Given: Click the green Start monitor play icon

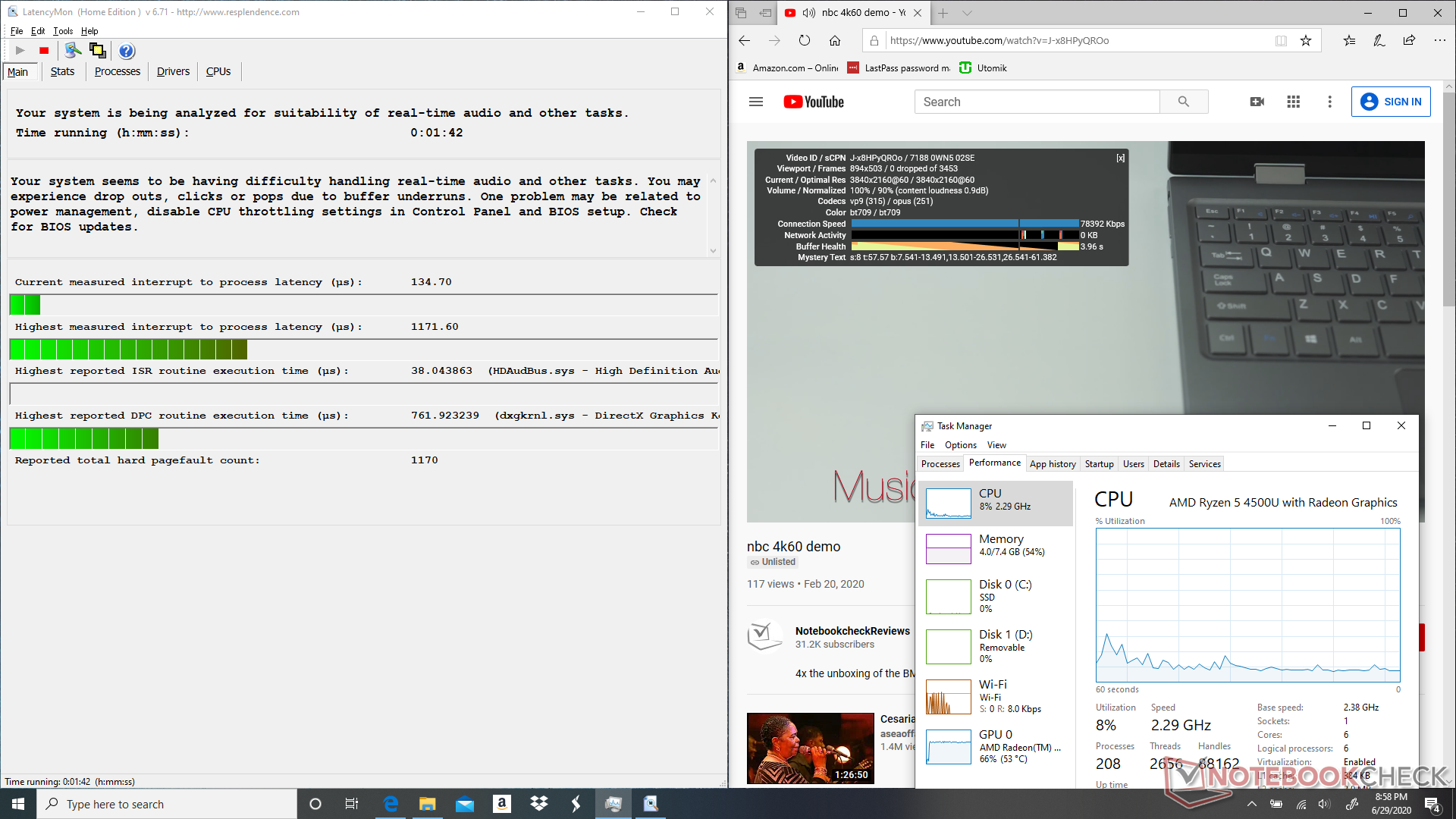Looking at the screenshot, I should point(20,51).
